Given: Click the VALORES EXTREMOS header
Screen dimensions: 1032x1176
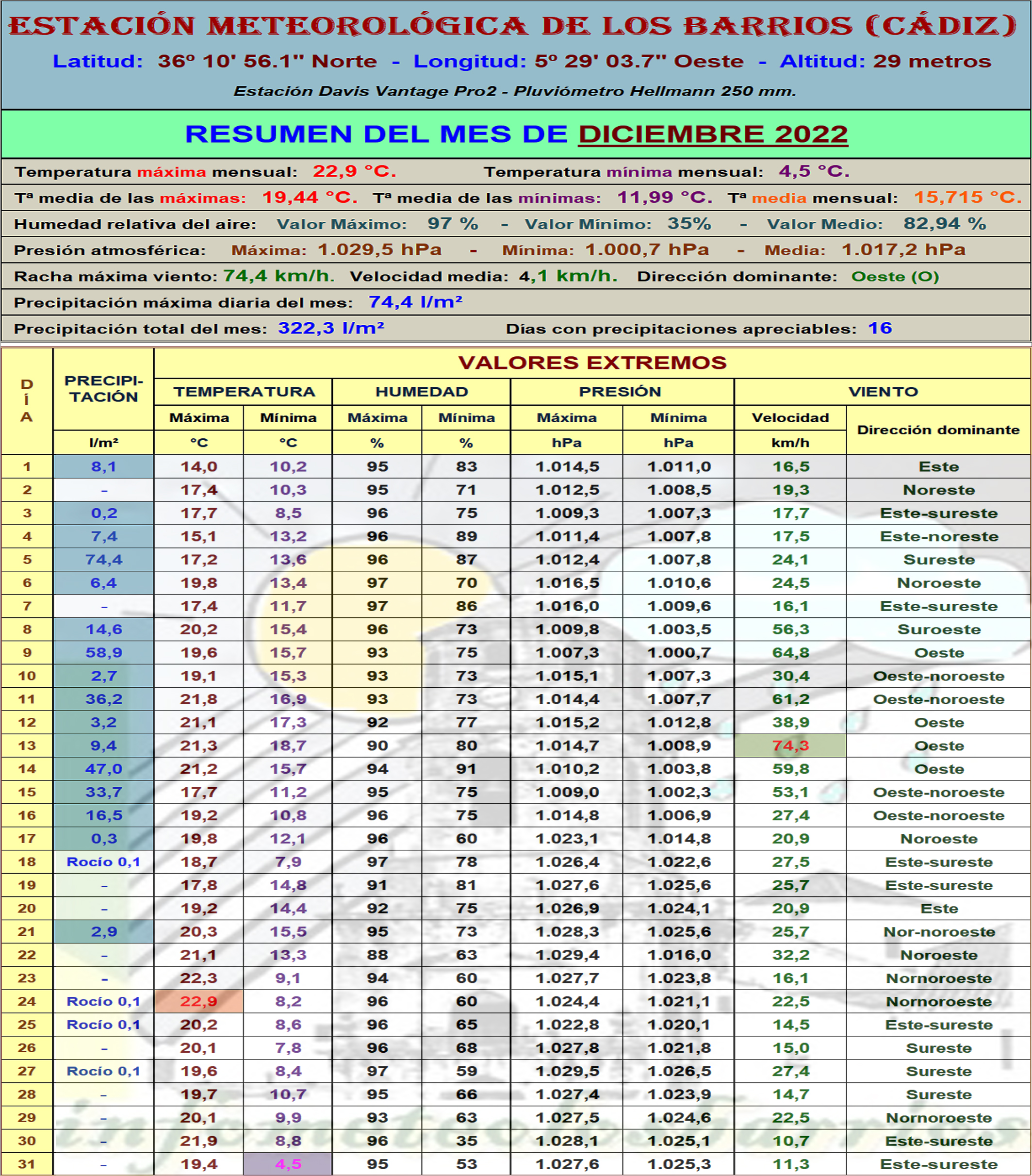Looking at the screenshot, I should point(592,363).
